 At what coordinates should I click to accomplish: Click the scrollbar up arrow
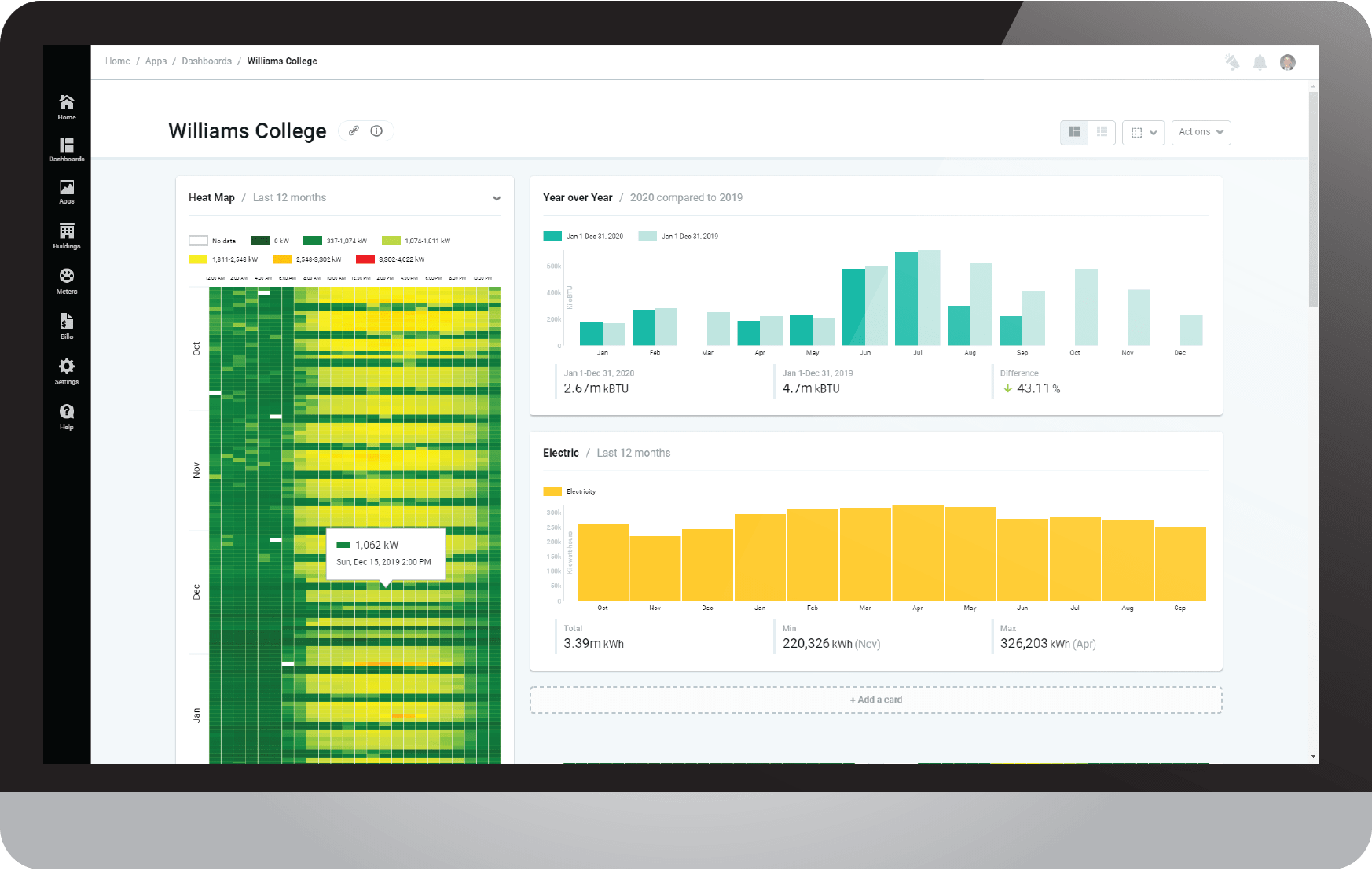pos(1313,86)
